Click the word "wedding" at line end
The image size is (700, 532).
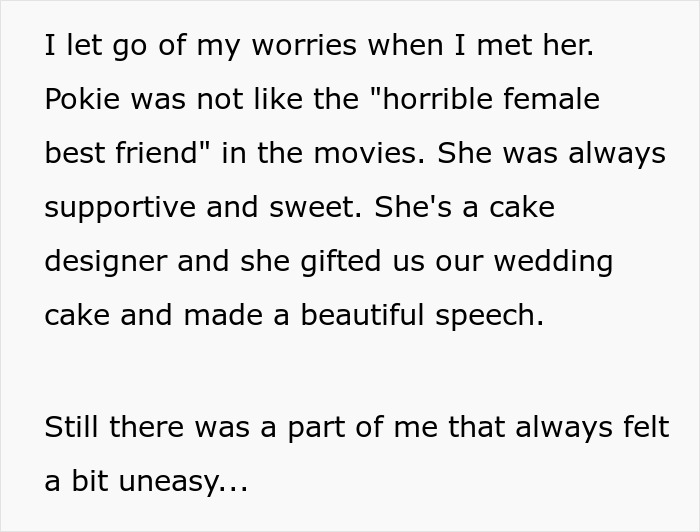click(x=555, y=262)
